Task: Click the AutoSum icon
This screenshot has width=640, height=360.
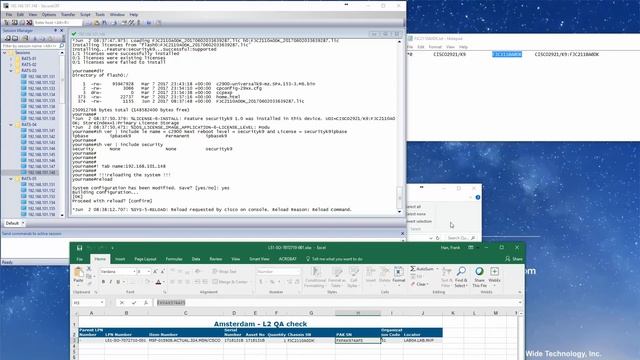Action: pyautogui.click(x=413, y=269)
